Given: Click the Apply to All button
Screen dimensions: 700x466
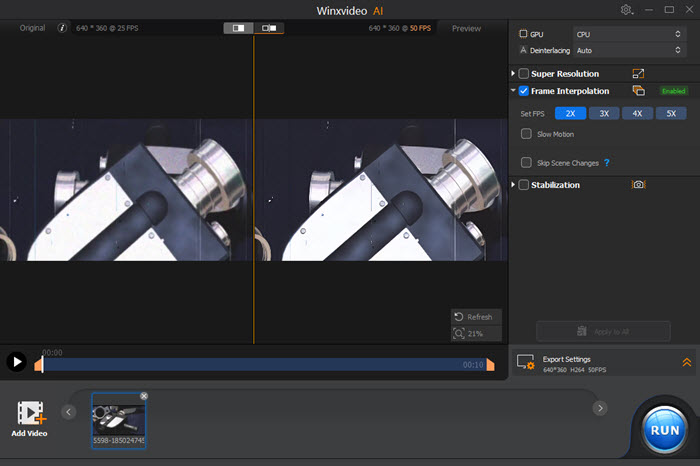Looking at the screenshot, I should (x=603, y=332).
